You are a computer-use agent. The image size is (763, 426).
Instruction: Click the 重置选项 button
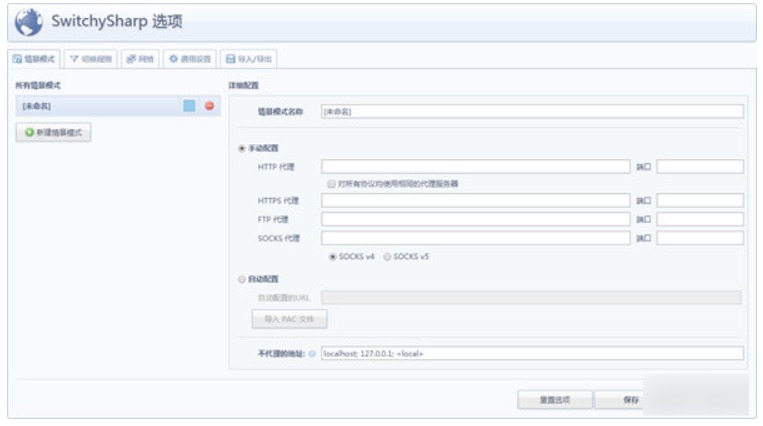coord(555,400)
